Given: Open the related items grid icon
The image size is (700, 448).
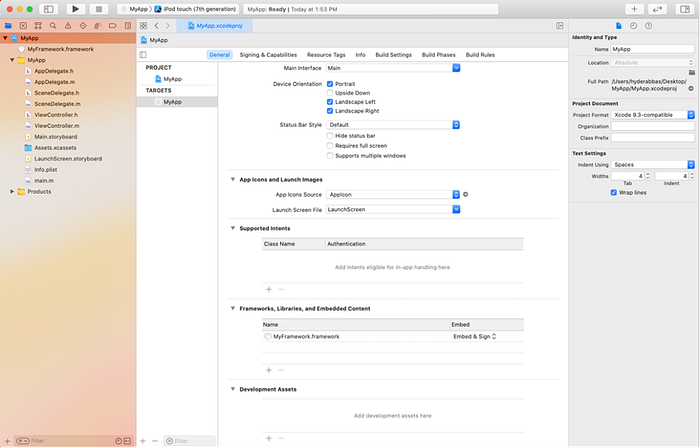Looking at the screenshot, I should pyautogui.click(x=143, y=26).
